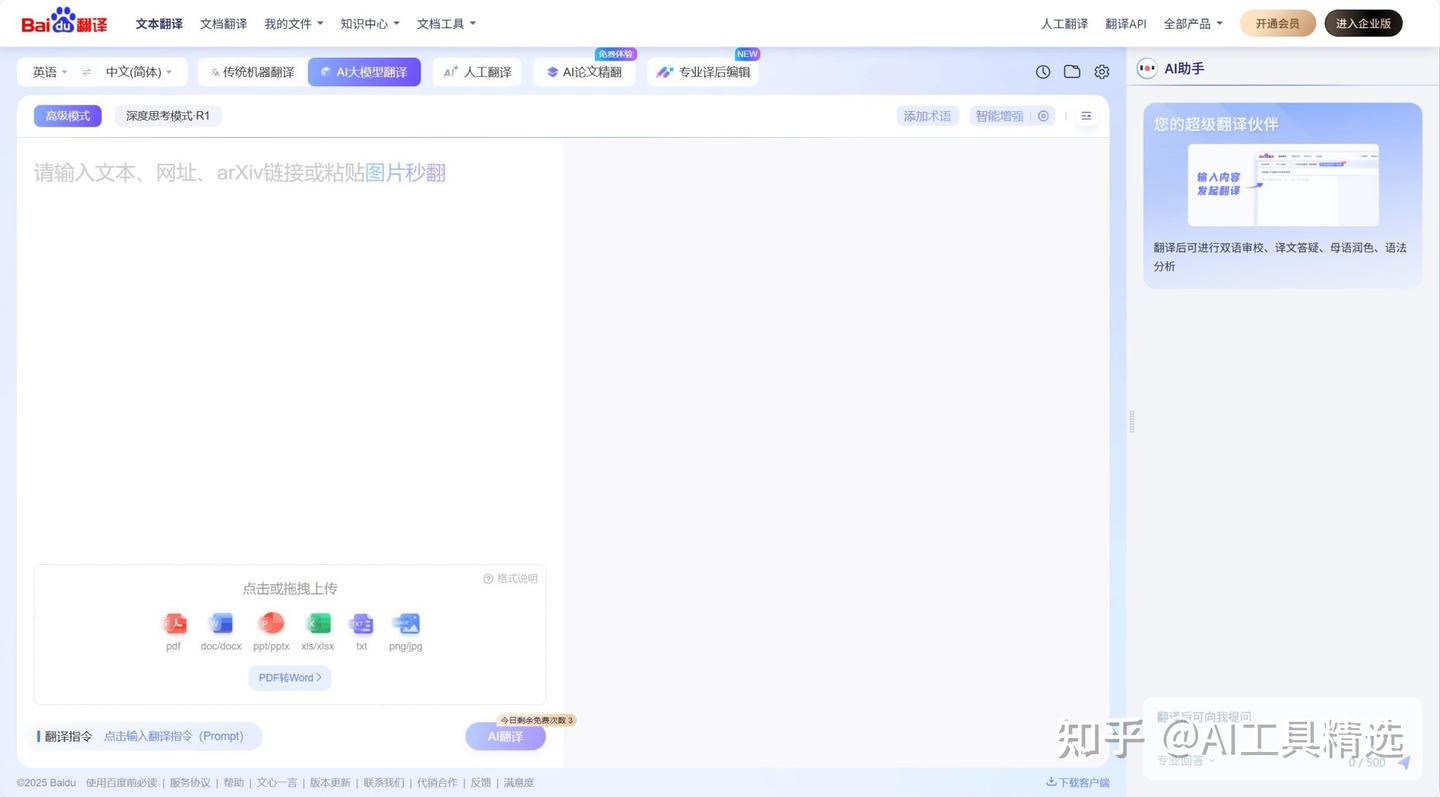Switch to 人工翻译 tab
Viewport: 1440px width, 797px height.
click(477, 72)
